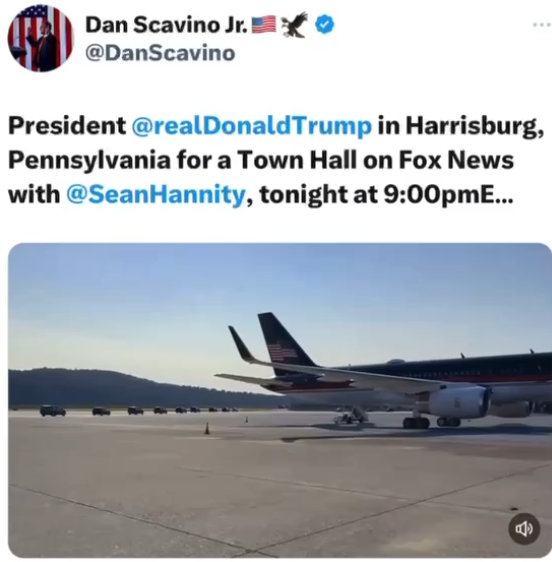Click the winglet of the airplane wing
This screenshot has width=552, height=562.
(242, 344)
